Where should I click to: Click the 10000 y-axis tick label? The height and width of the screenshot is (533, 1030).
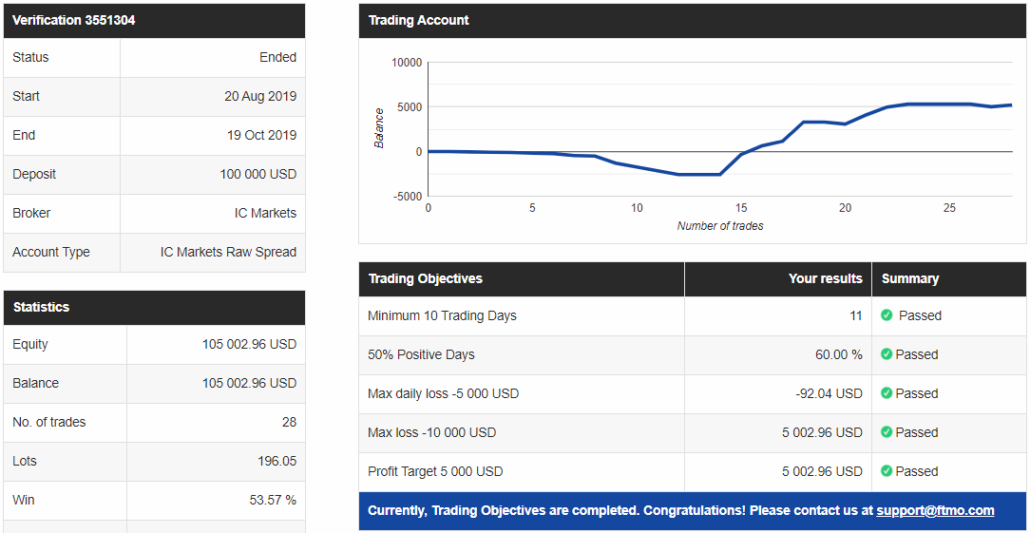click(407, 62)
